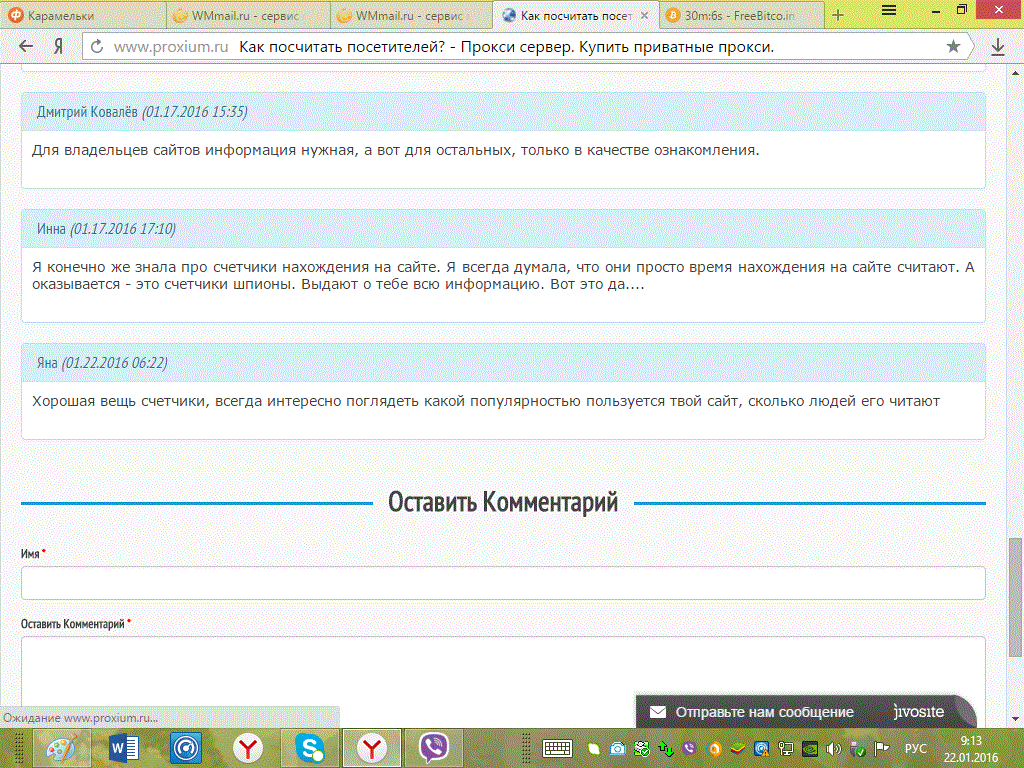Open the first Yandex browser taskbar icon
Image resolution: width=1024 pixels, height=768 pixels.
point(248,748)
